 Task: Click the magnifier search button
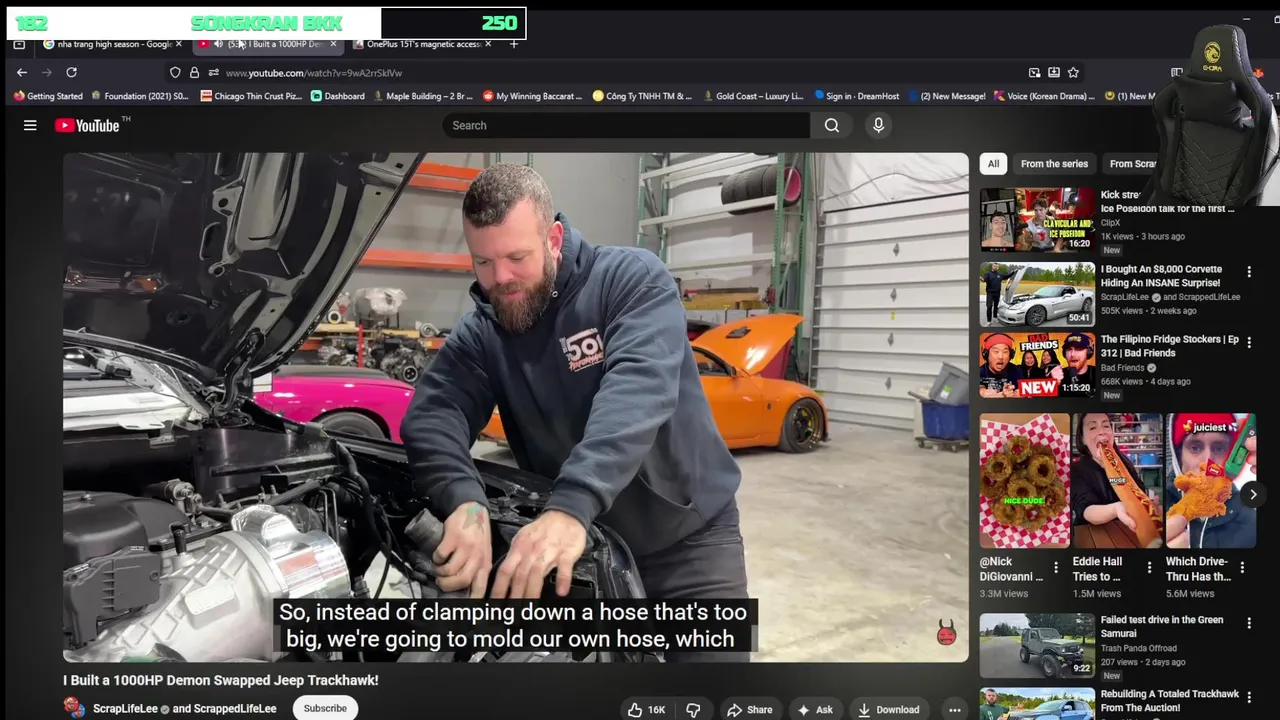click(832, 125)
